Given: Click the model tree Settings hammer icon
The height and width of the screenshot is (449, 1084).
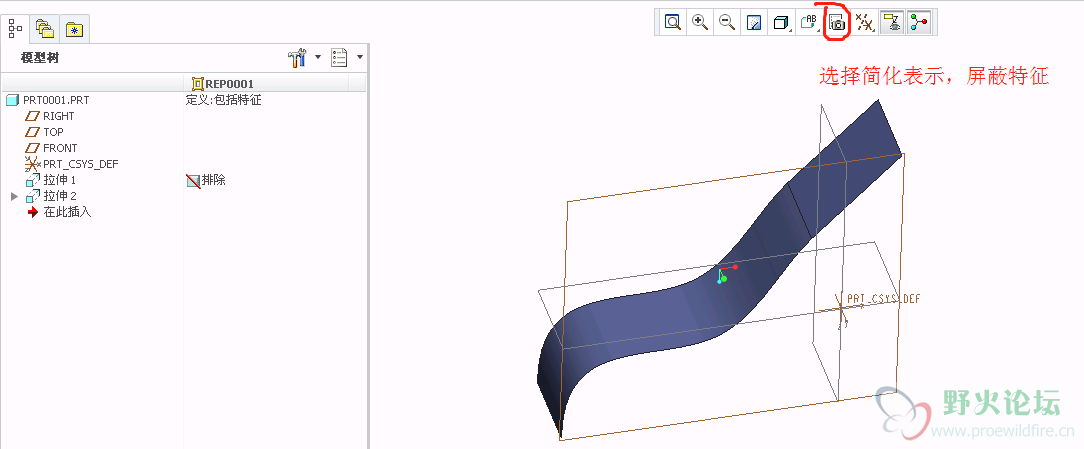Looking at the screenshot, I should 297,58.
